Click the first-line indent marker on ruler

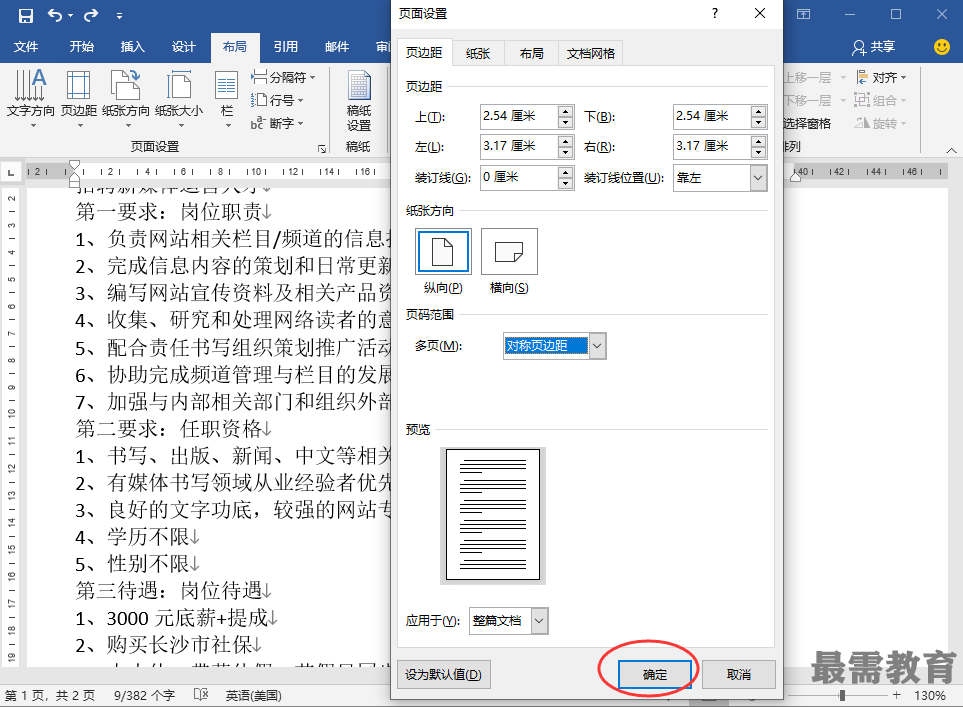[x=74, y=165]
